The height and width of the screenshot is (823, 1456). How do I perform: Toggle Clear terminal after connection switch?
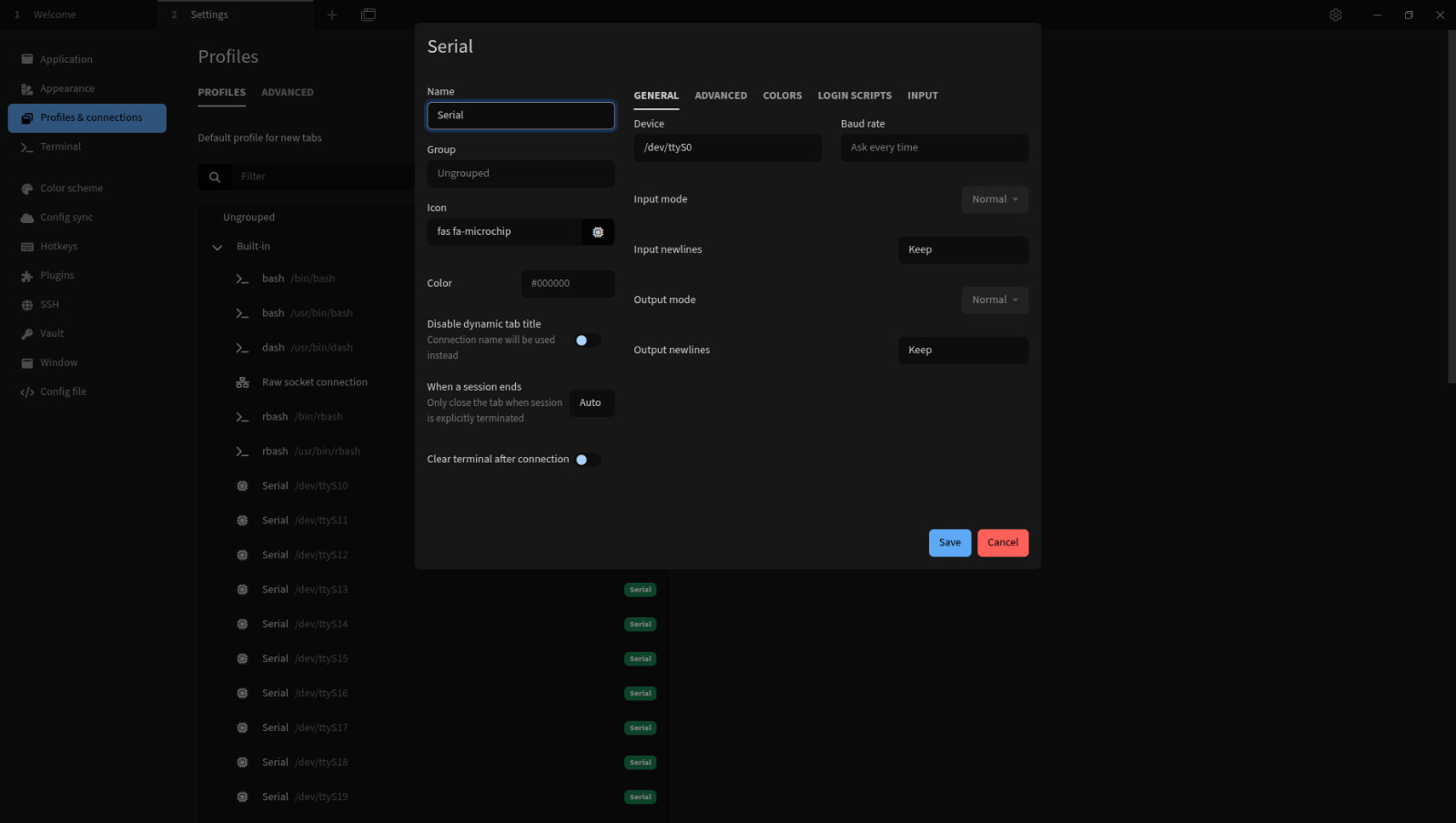point(587,460)
